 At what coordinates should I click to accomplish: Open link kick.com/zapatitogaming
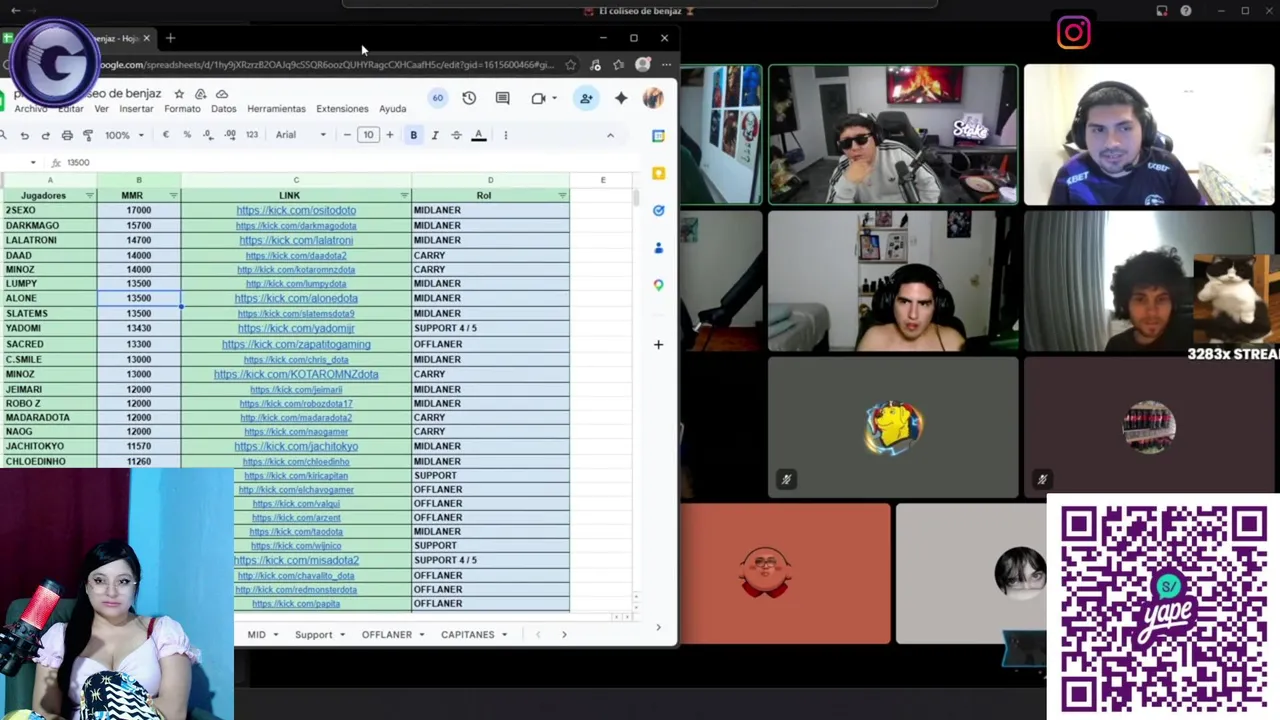tap(296, 344)
